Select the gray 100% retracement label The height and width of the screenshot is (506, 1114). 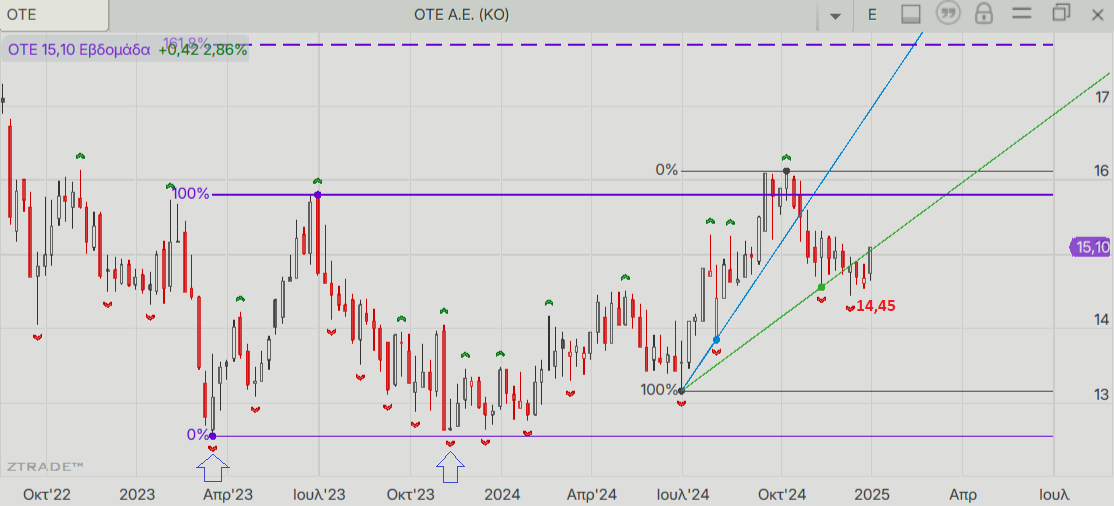point(660,389)
